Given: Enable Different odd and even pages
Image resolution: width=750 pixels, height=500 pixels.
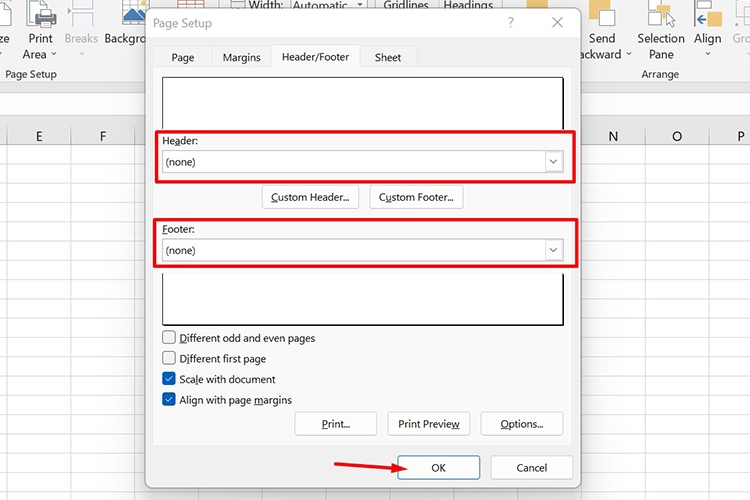Looking at the screenshot, I should pos(169,337).
